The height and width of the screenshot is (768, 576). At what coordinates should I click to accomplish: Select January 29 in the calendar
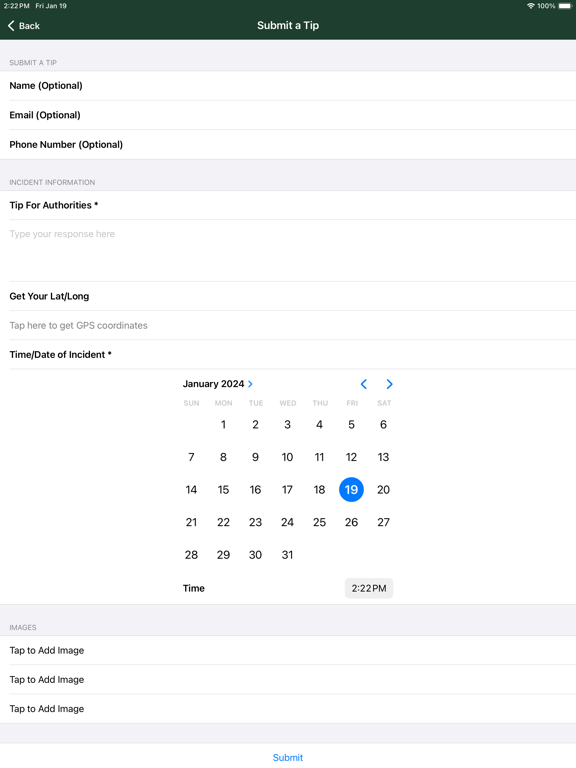pos(223,555)
